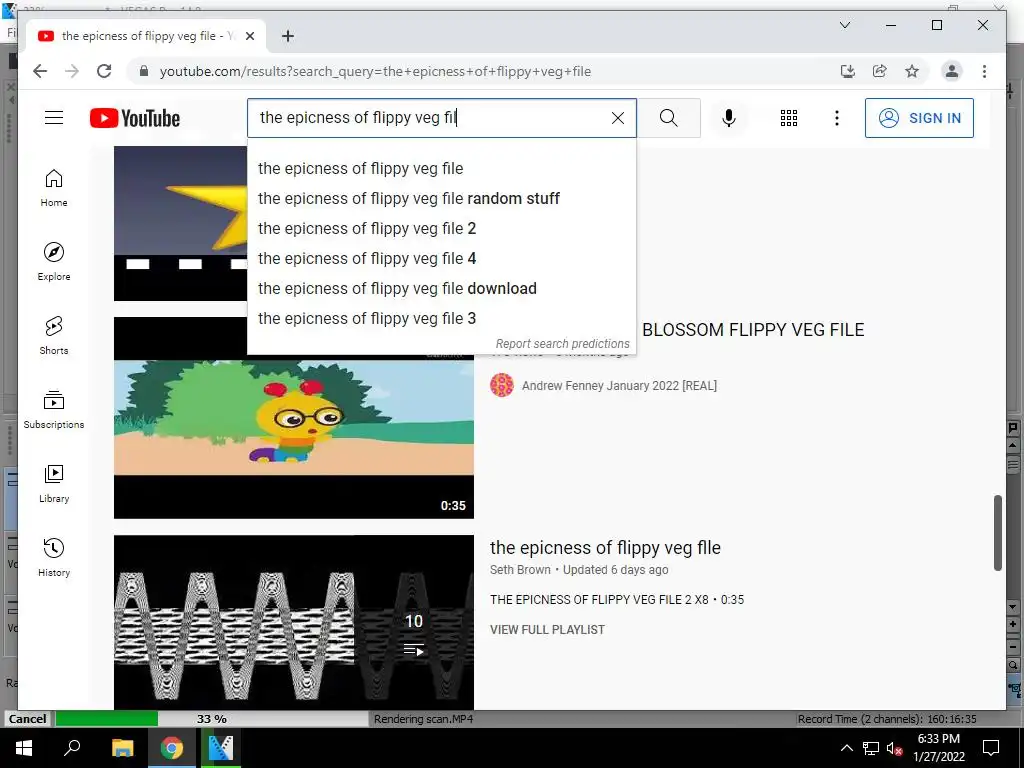Switch to VEGAS Pro from the taskbar
This screenshot has height=768, width=1024.
tap(221, 748)
